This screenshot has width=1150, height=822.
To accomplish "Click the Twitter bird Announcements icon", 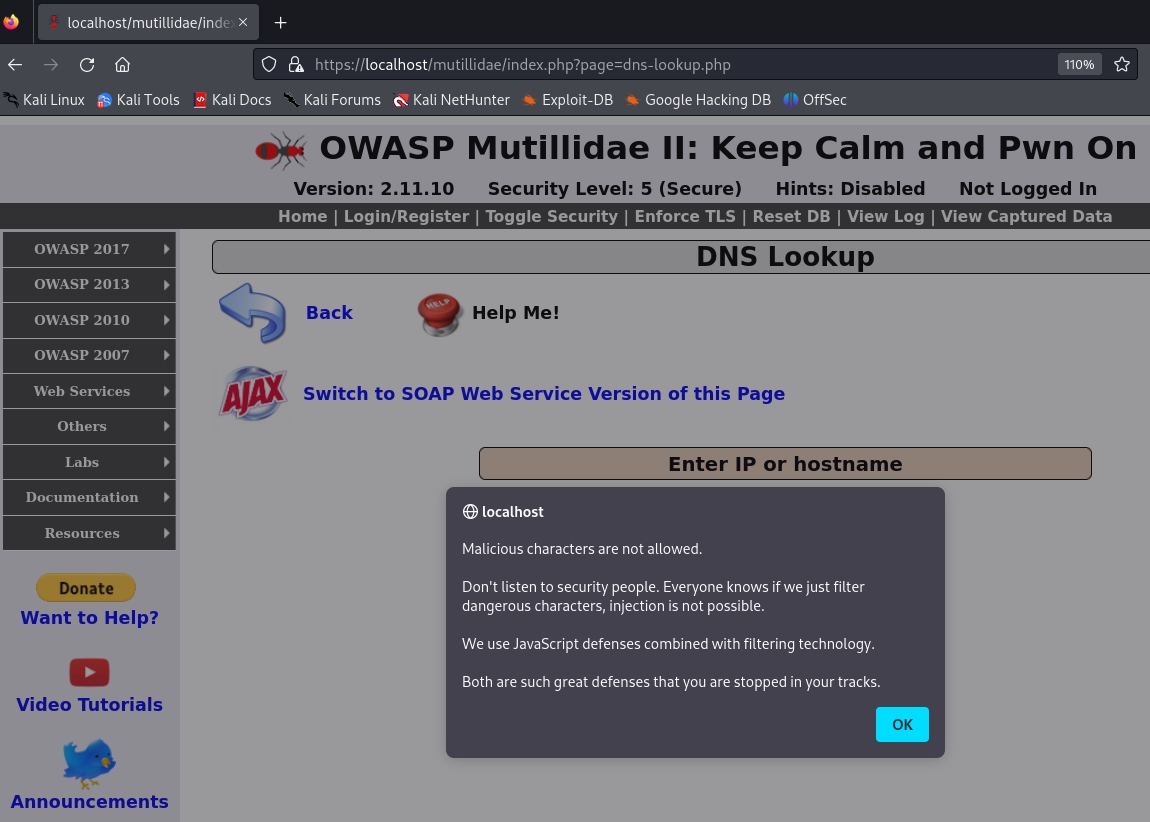I will (x=89, y=764).
